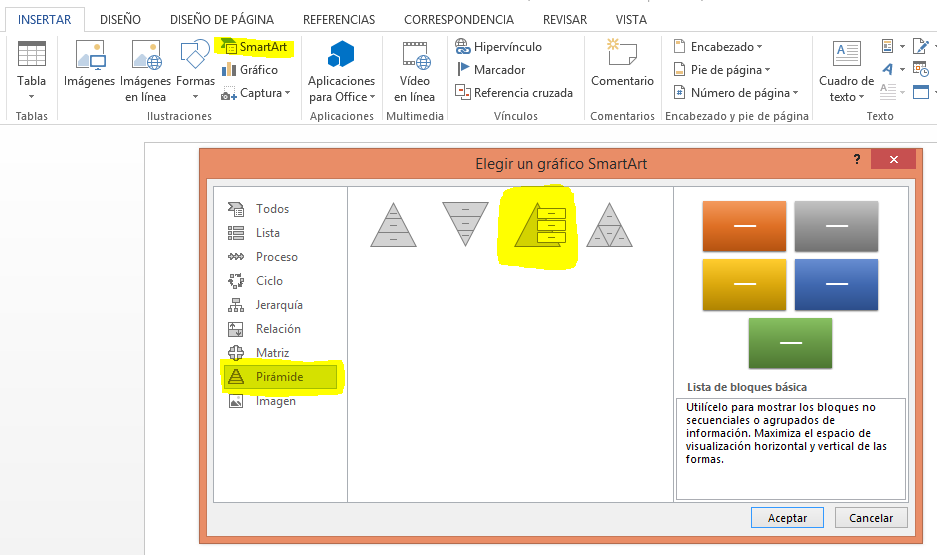Select the inverted pyramid layout
937x555 pixels.
[465, 225]
